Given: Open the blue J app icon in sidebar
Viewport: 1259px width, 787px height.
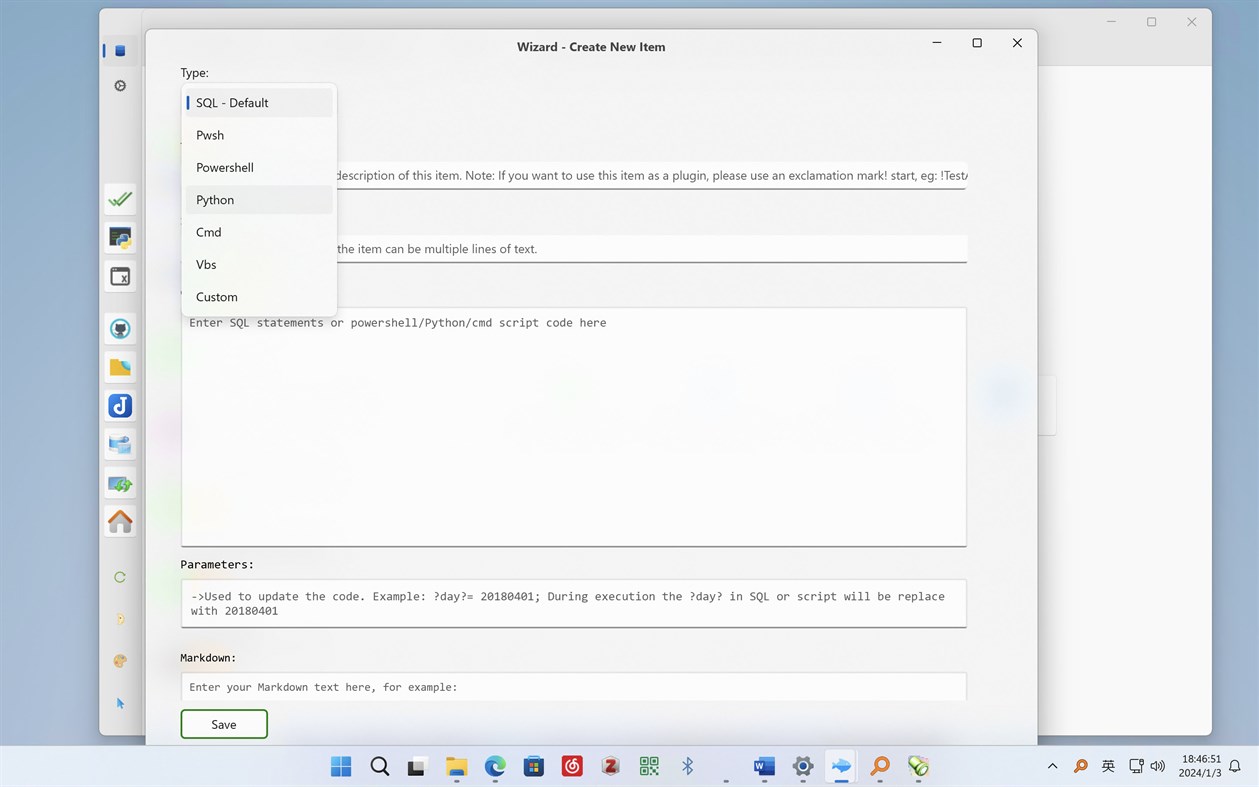Looking at the screenshot, I should click(x=120, y=405).
